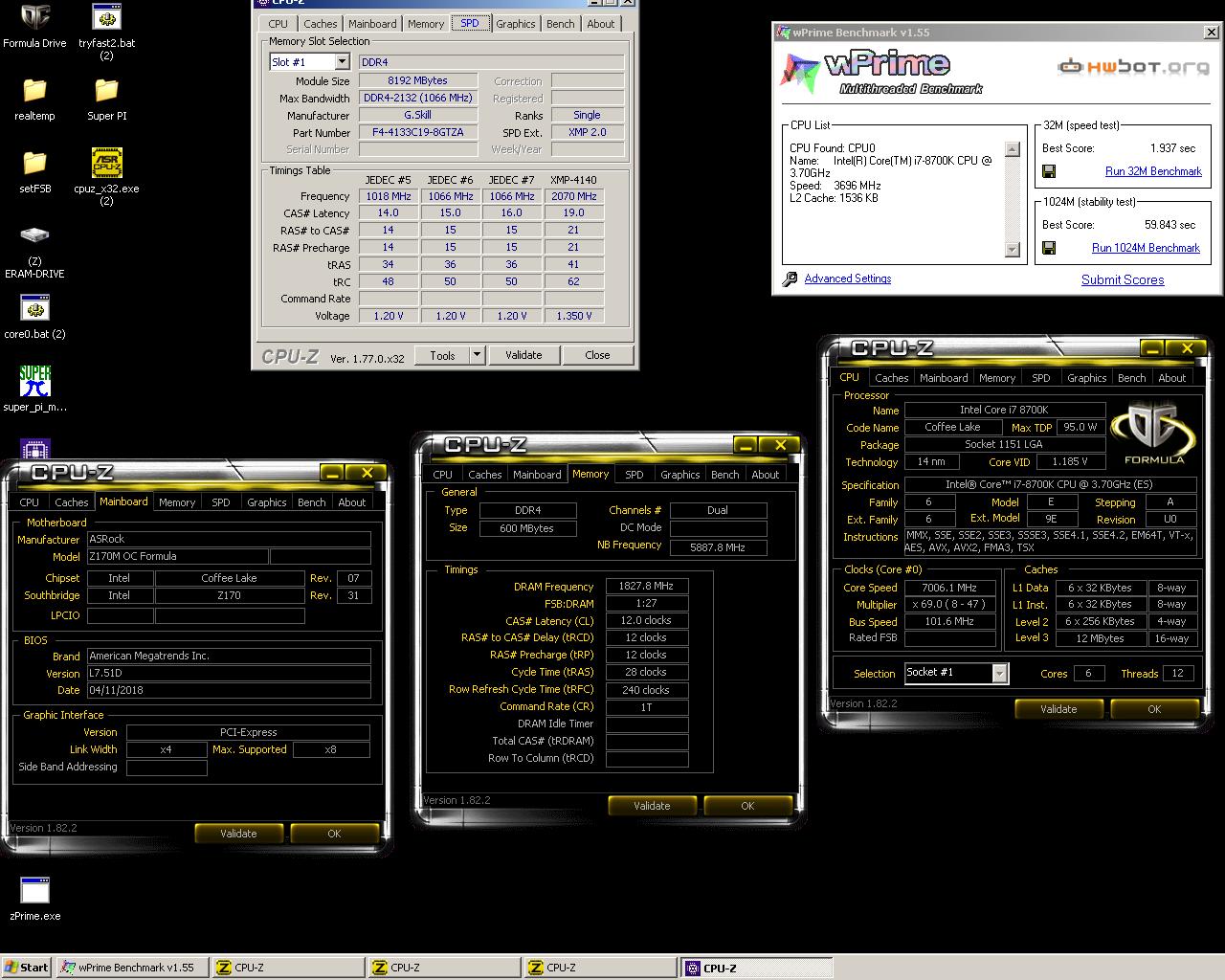The width and height of the screenshot is (1225, 980).
Task: Click the Core Speed value 7006.1 MHz
Action: (949, 588)
